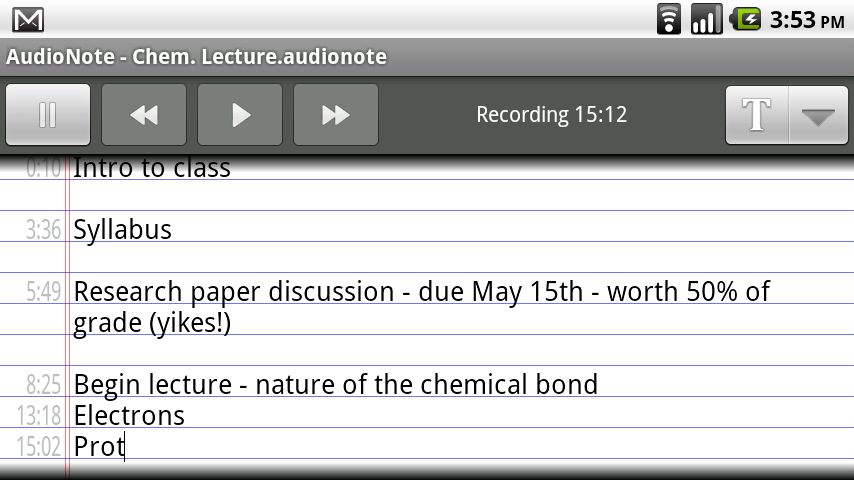Screen dimensions: 854x480
Task: Tap the cellular signal strength icon
Action: 706,19
